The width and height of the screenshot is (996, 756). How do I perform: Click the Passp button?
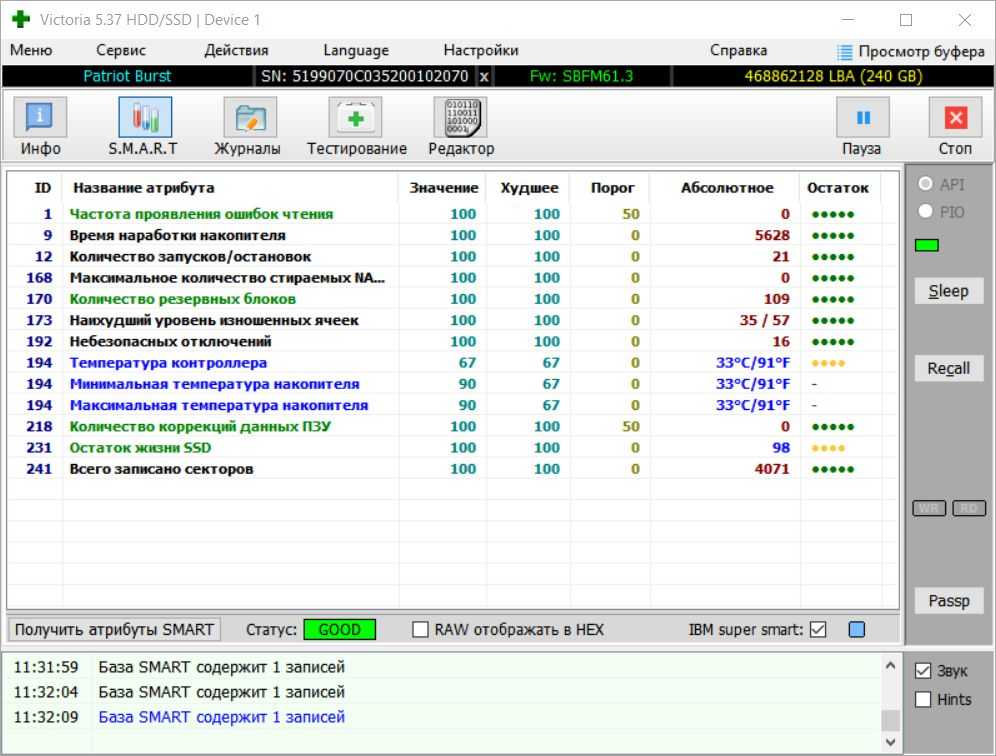(949, 601)
